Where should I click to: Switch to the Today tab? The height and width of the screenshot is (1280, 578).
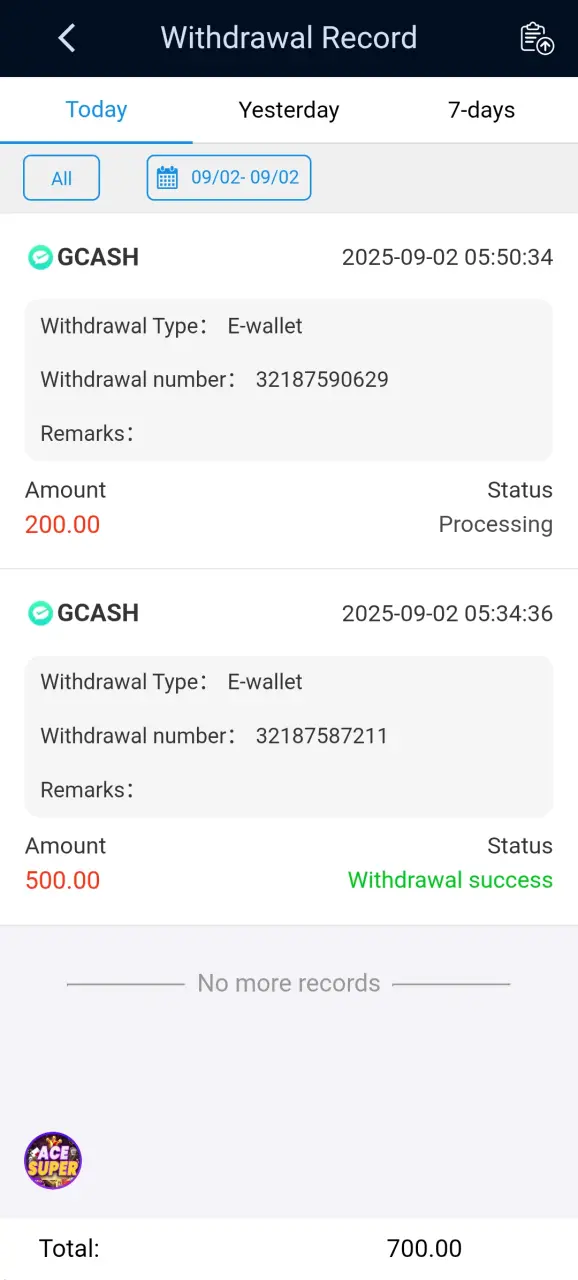pyautogui.click(x=96, y=110)
